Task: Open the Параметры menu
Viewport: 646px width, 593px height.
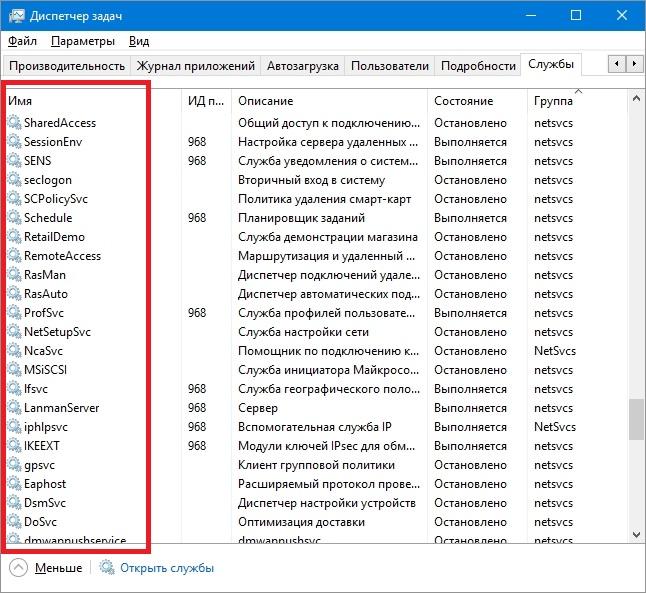Action: pos(83,41)
